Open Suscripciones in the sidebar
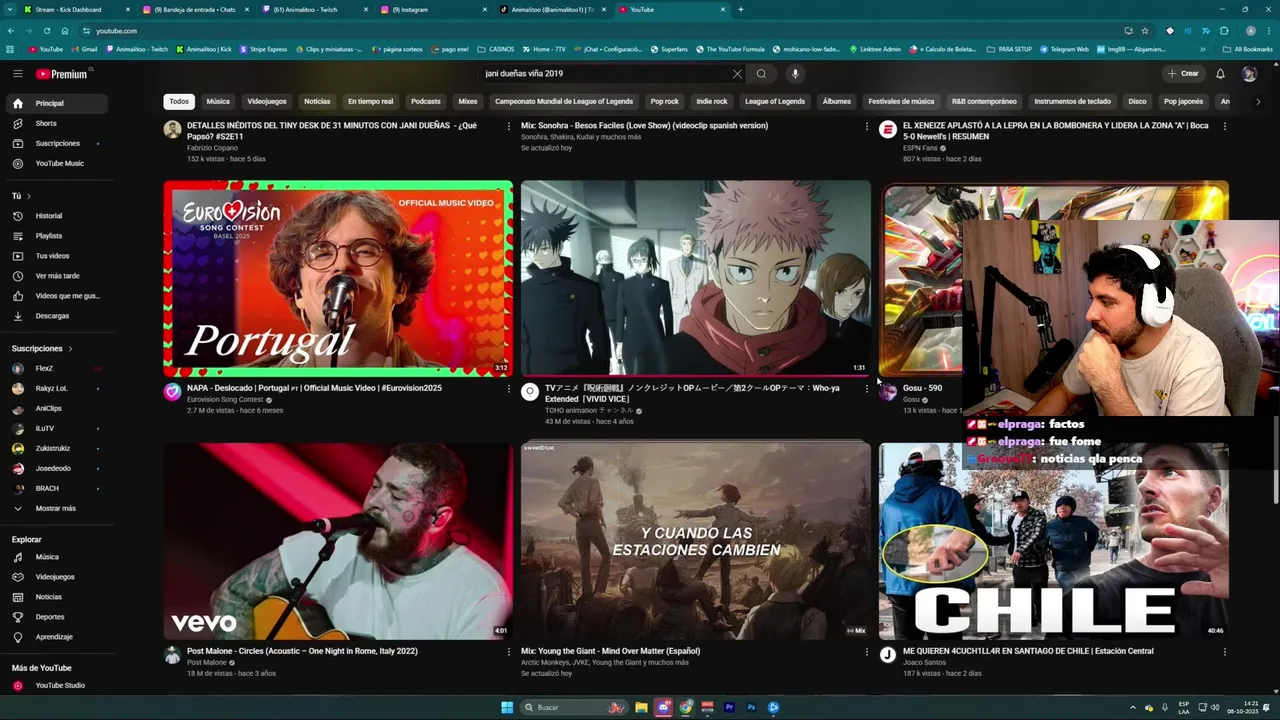This screenshot has width=1280, height=720. click(x=55, y=143)
